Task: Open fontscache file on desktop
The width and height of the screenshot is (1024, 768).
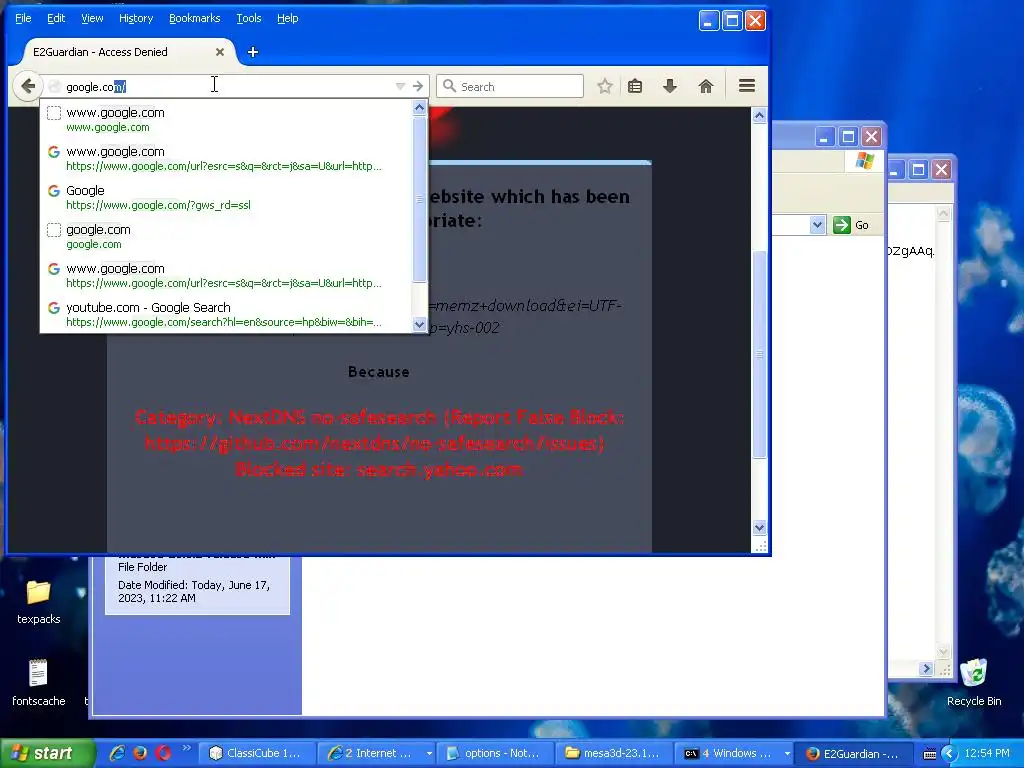Action: (x=39, y=682)
